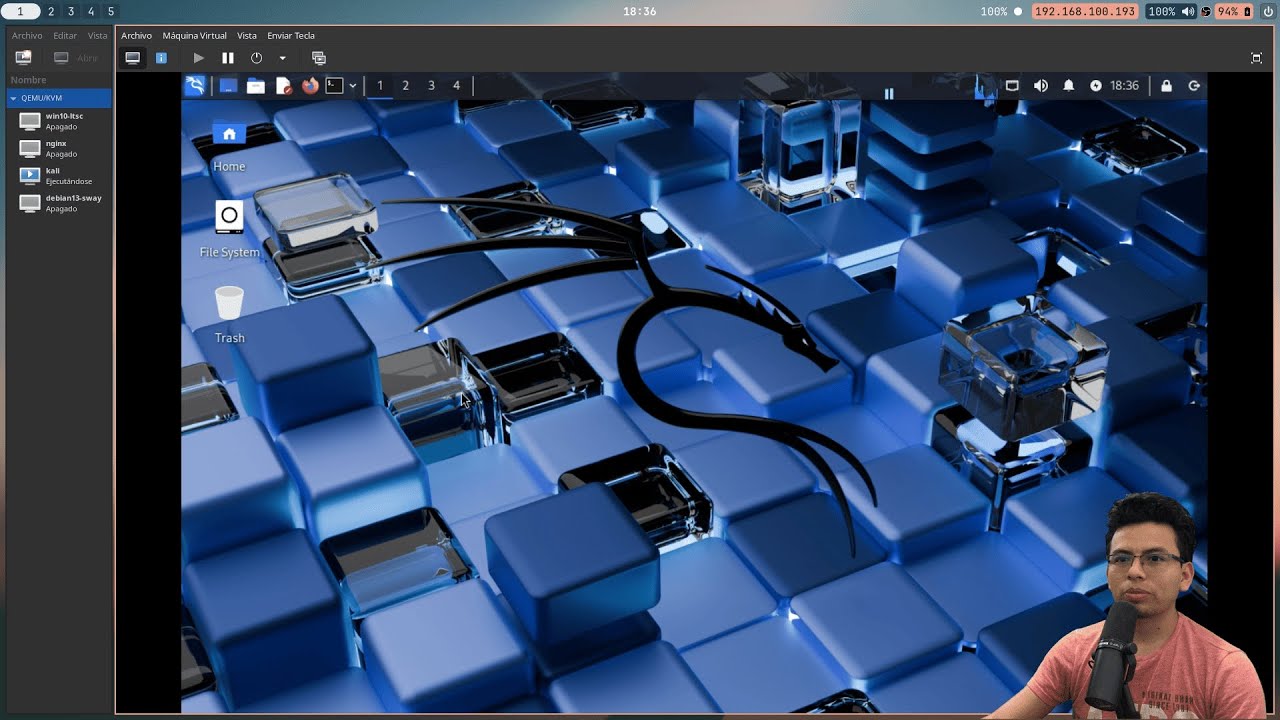Click the 94% battery indicator
1280x720 pixels.
[1234, 11]
